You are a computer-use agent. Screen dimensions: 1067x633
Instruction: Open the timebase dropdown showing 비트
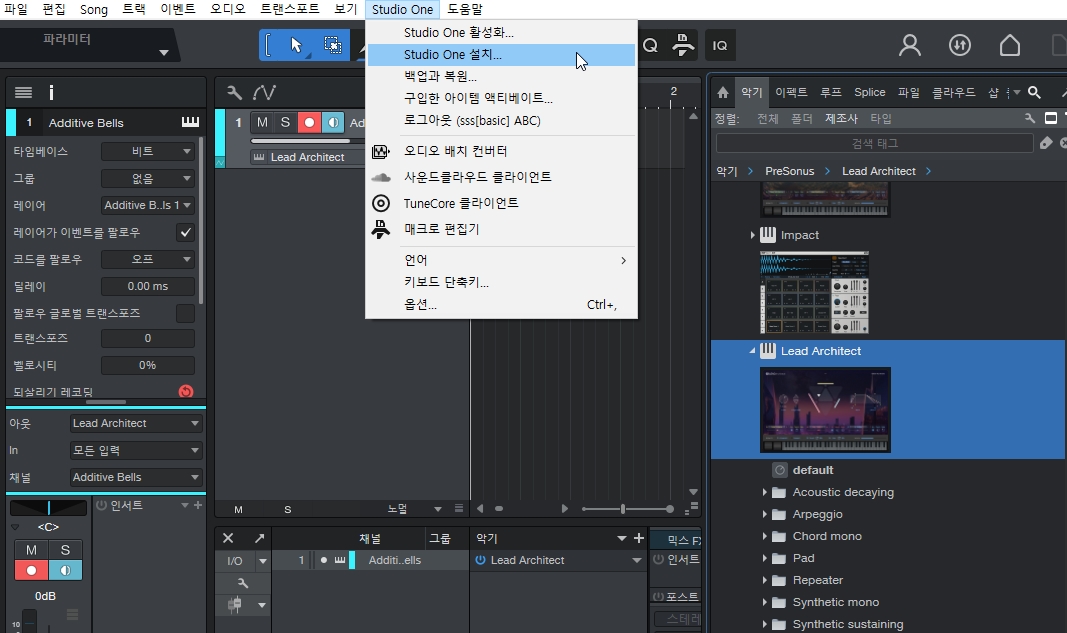click(148, 151)
